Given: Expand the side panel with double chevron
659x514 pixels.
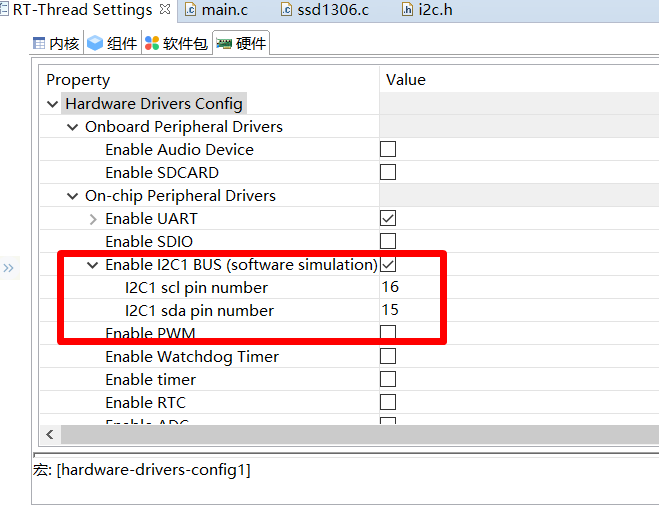Looking at the screenshot, I should click(x=8, y=268).
